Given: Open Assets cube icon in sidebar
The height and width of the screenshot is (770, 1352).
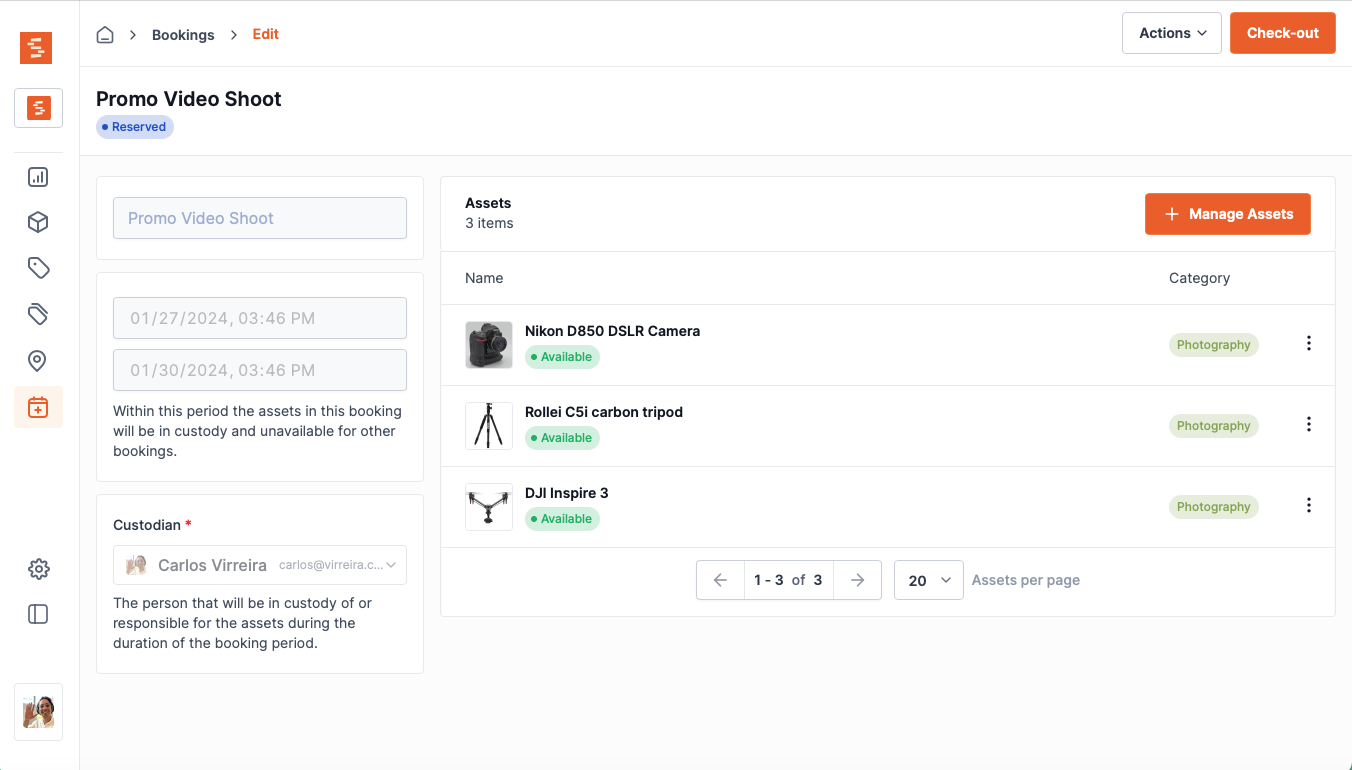Looking at the screenshot, I should [38, 222].
